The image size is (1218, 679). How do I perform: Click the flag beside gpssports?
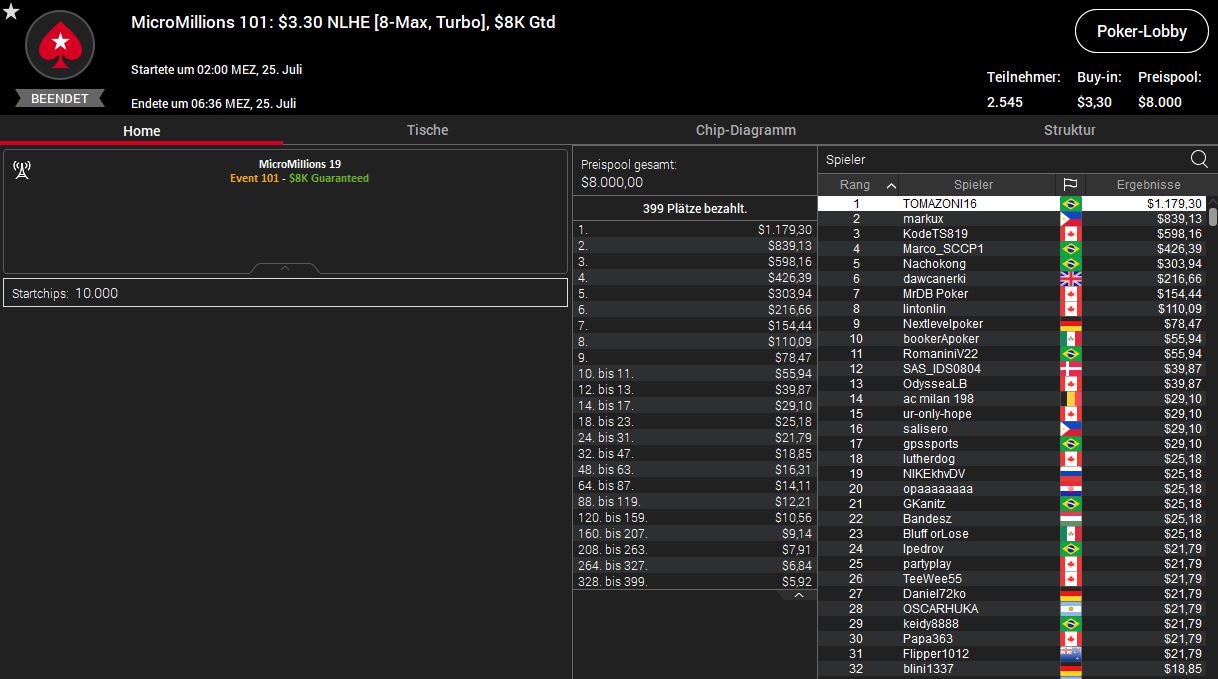point(1070,444)
